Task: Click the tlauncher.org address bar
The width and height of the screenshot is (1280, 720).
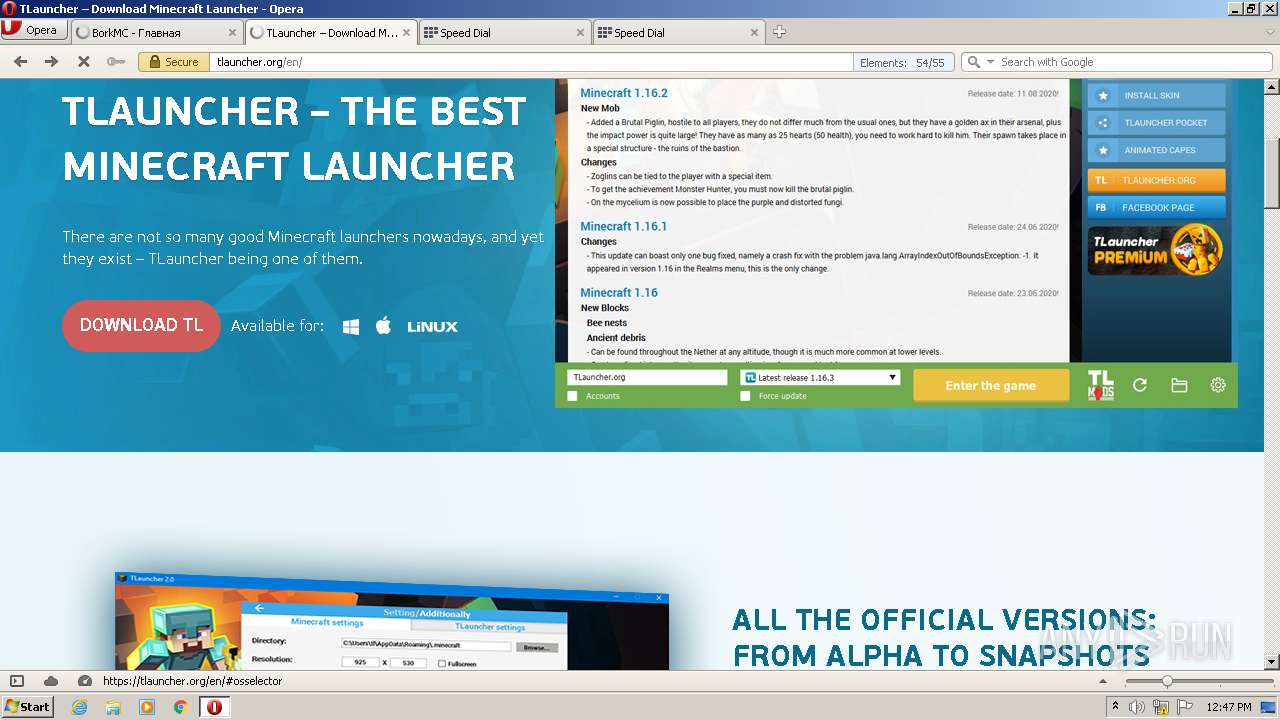Action: (530, 62)
